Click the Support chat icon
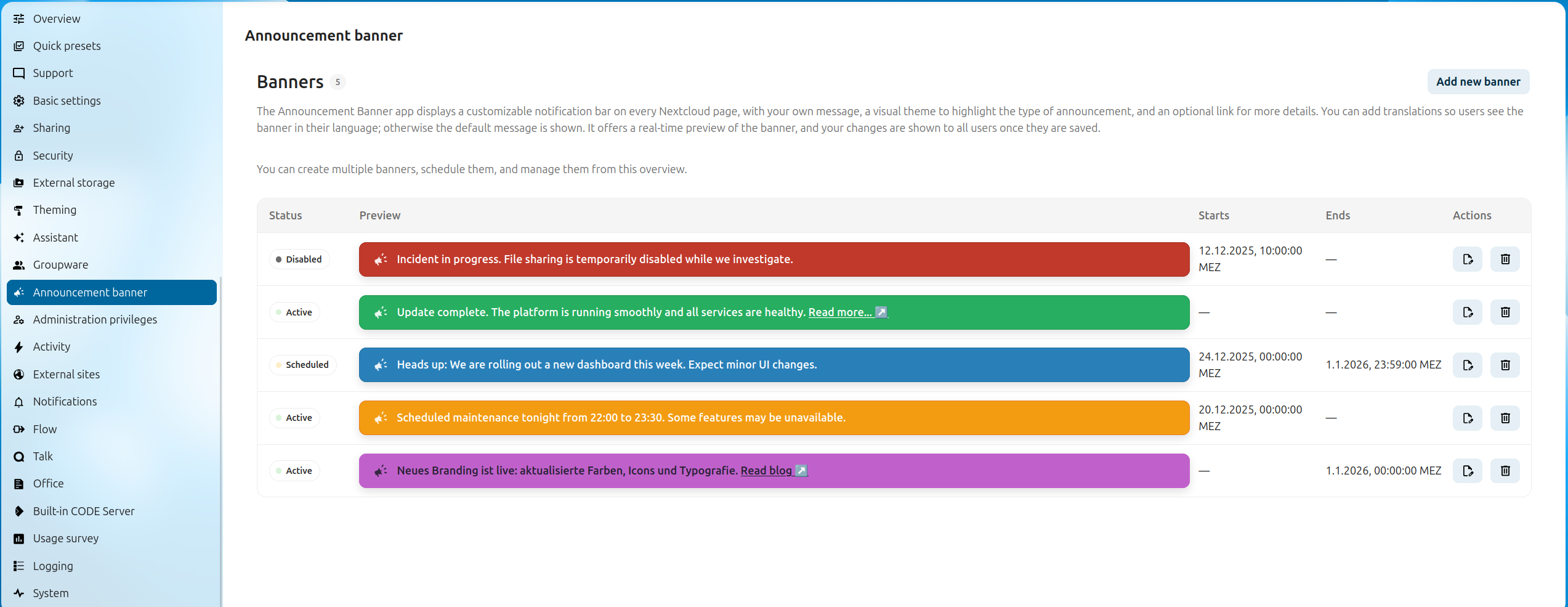The height and width of the screenshot is (607, 1568). (x=19, y=73)
